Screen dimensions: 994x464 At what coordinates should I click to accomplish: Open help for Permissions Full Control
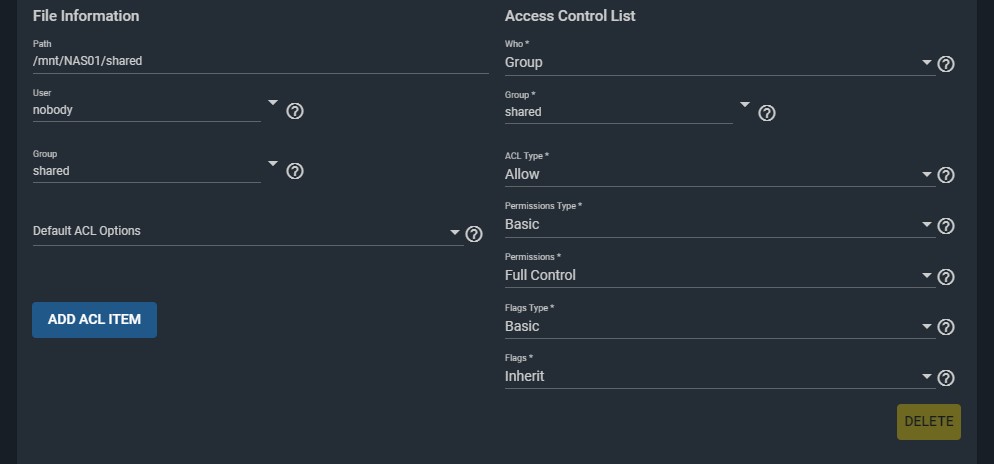946,277
